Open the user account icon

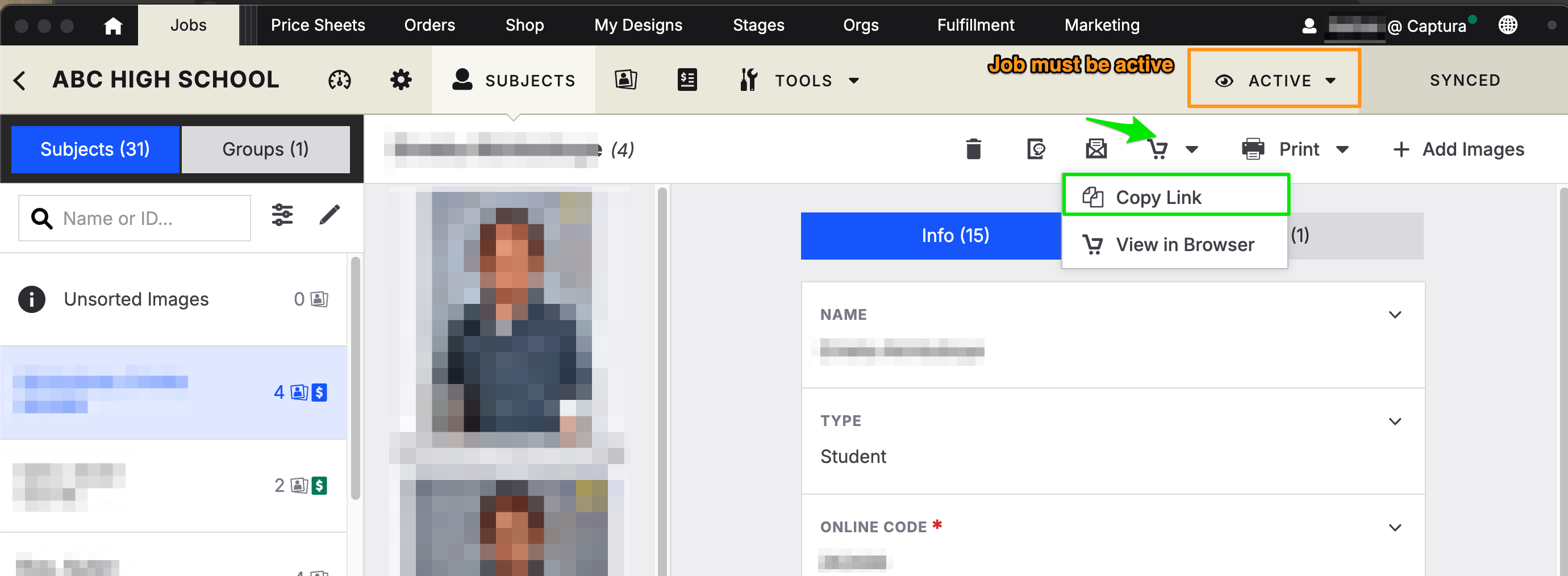[1309, 26]
